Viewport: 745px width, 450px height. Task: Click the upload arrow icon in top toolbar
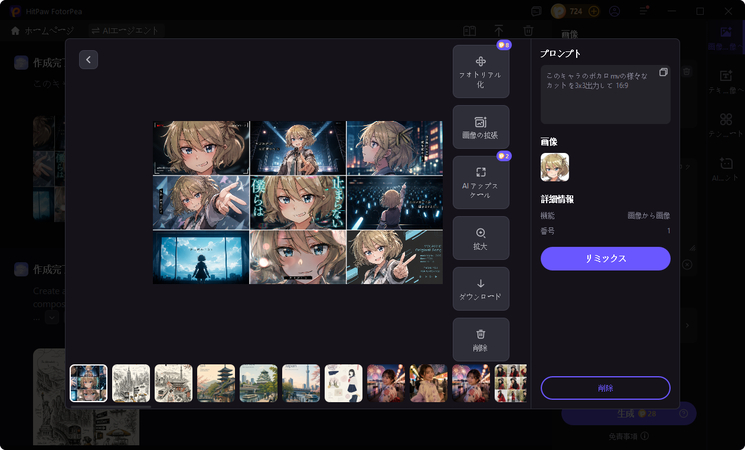click(x=498, y=31)
